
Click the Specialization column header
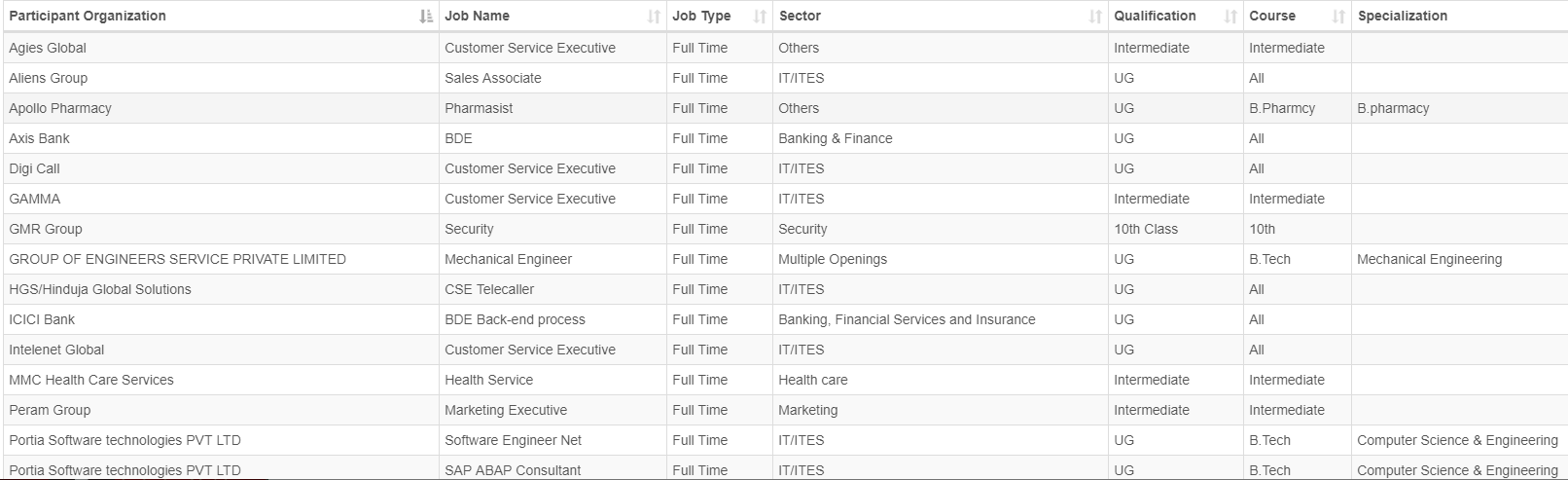(x=1402, y=17)
